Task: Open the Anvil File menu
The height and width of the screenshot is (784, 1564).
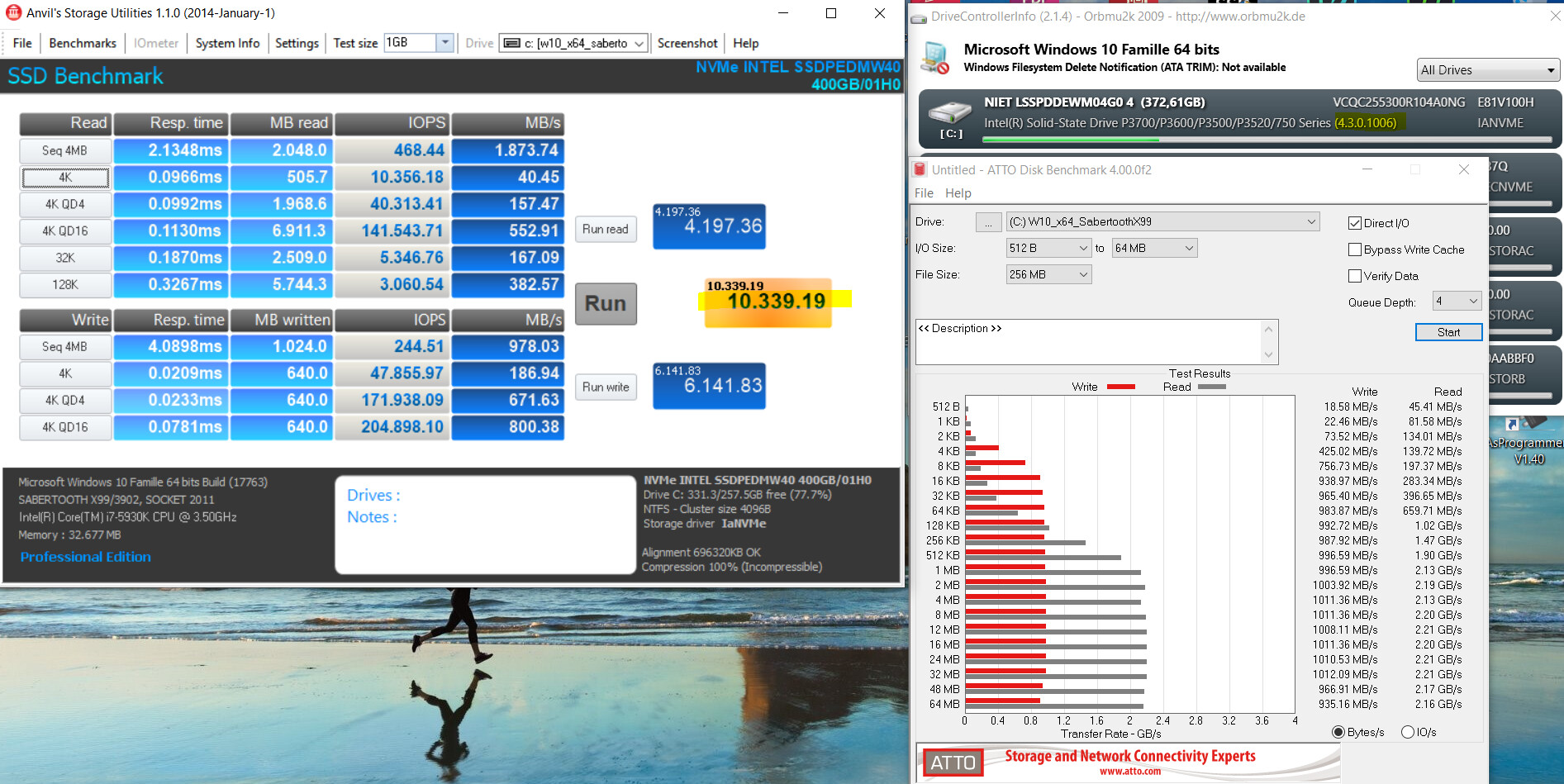Action: (x=22, y=43)
